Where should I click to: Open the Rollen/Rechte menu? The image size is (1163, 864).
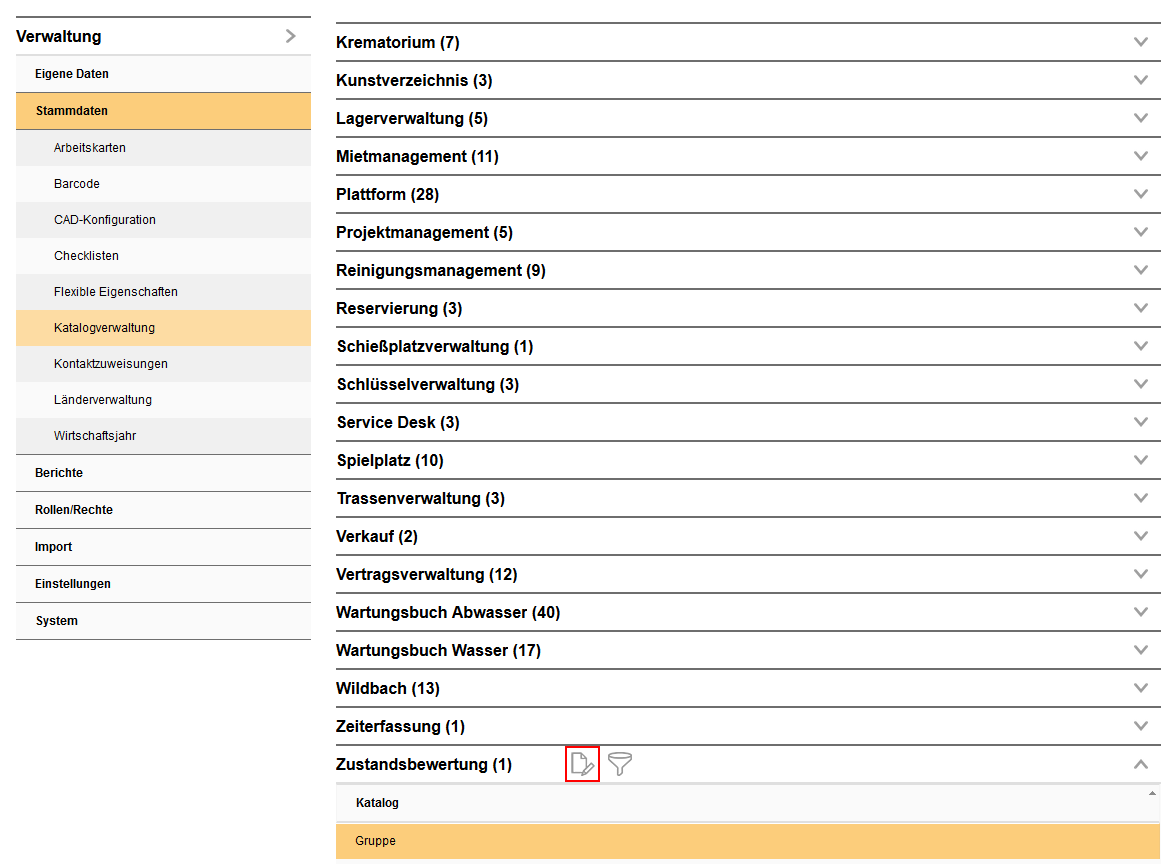coord(74,510)
